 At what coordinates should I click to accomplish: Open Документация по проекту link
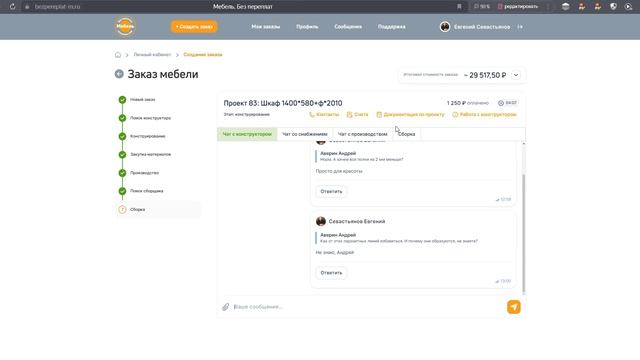410,115
